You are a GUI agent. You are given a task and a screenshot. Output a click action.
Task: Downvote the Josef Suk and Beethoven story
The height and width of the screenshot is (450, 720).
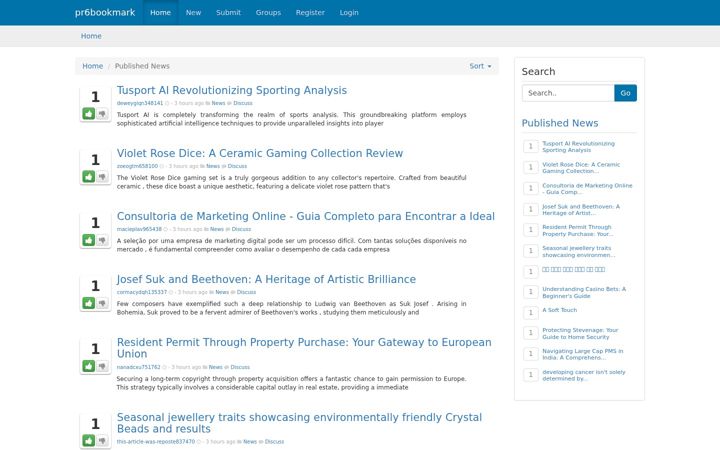click(x=102, y=303)
